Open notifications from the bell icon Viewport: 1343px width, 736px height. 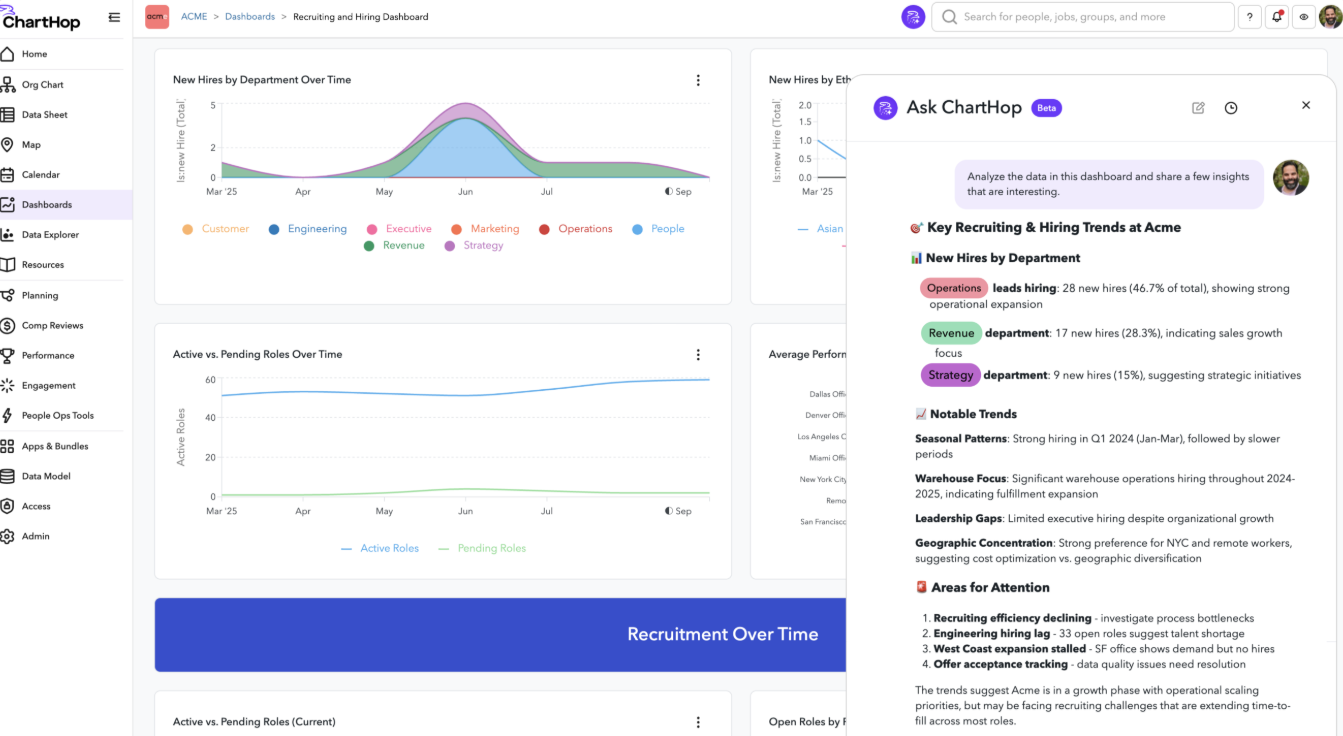1276,16
